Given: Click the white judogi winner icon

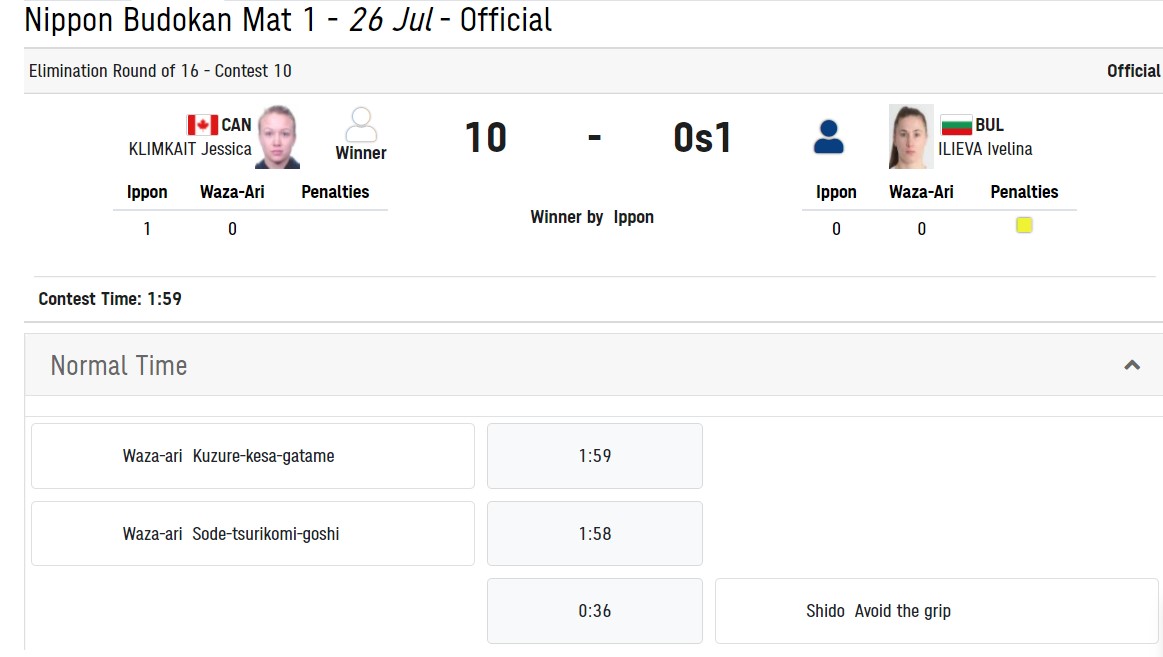Looking at the screenshot, I should pos(361,125).
